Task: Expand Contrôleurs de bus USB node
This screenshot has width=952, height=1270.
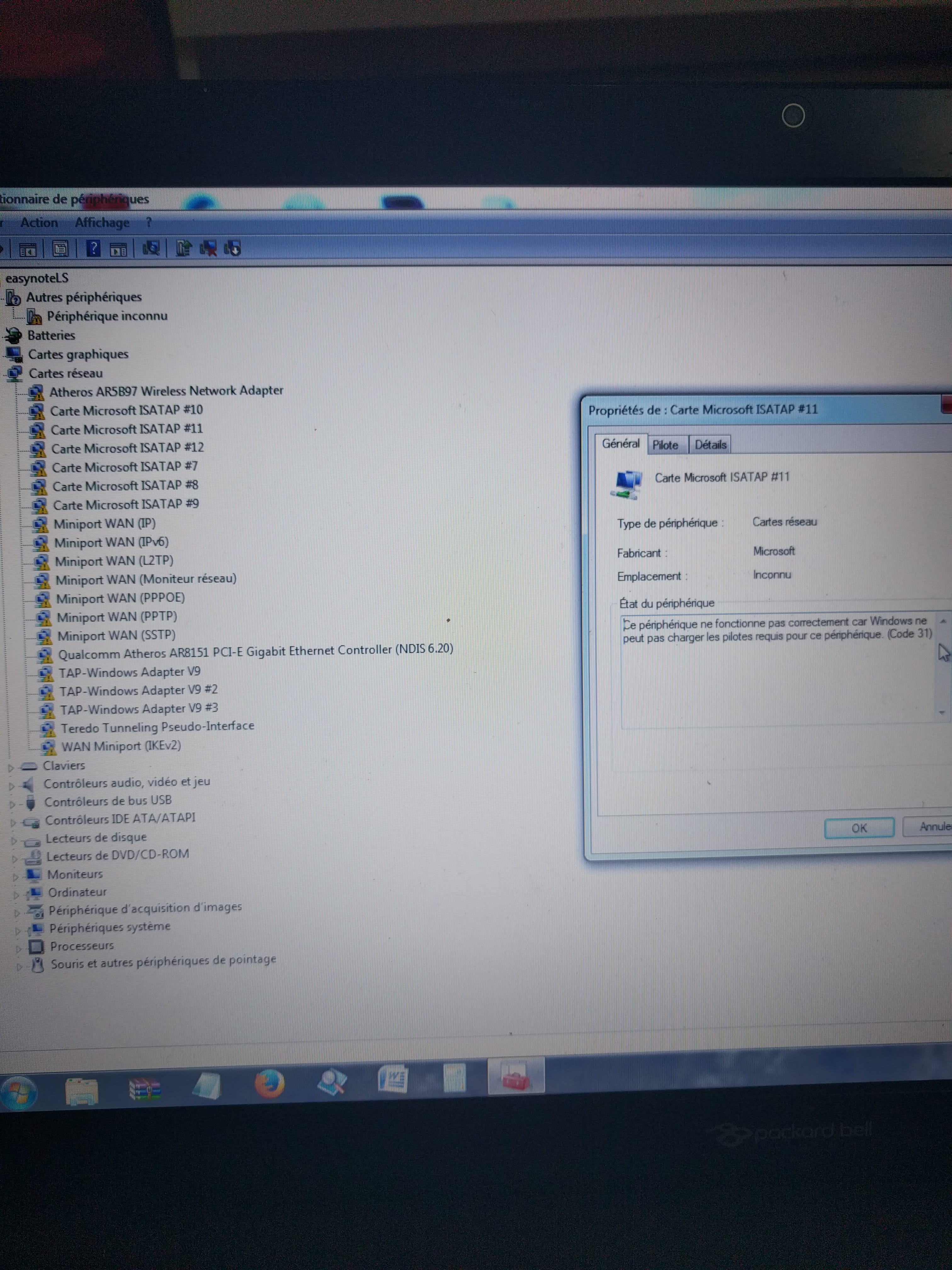Action: [x=12, y=804]
